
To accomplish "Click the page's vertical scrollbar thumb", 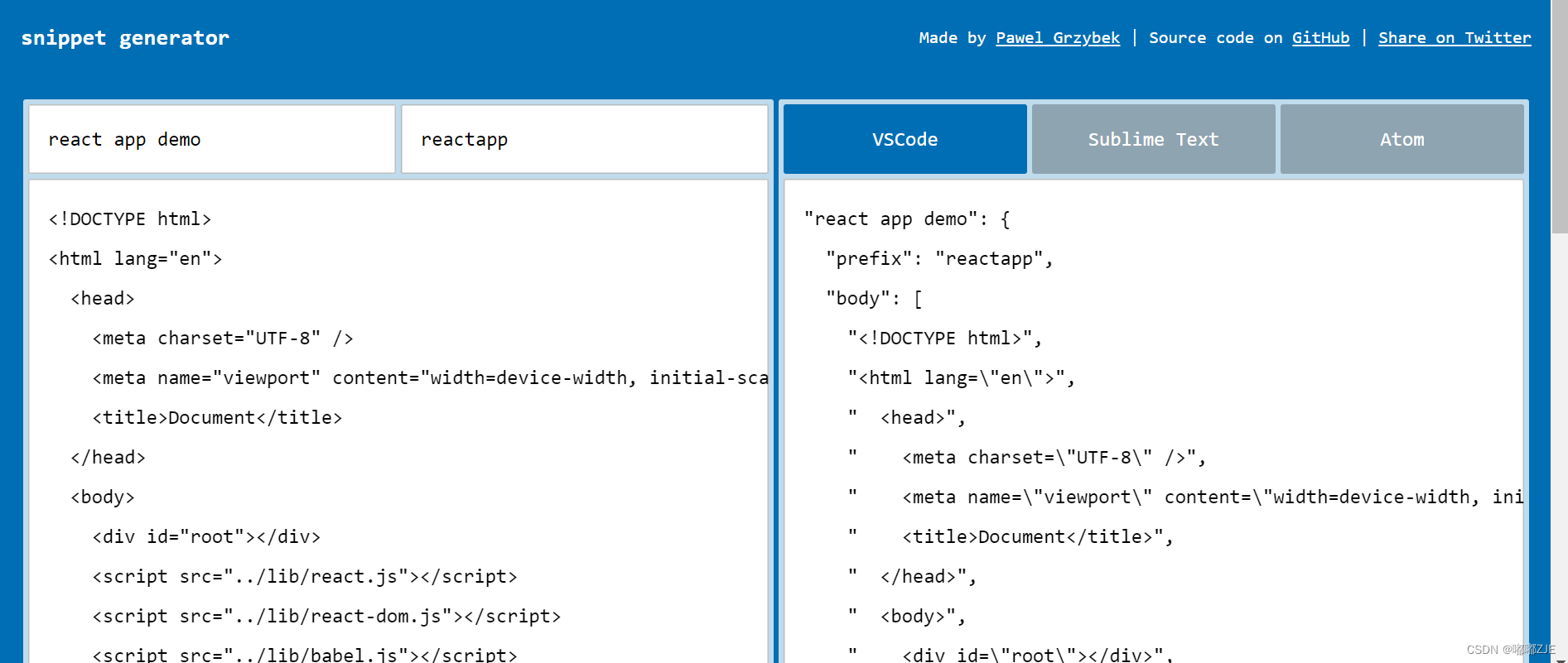I will [x=1559, y=116].
